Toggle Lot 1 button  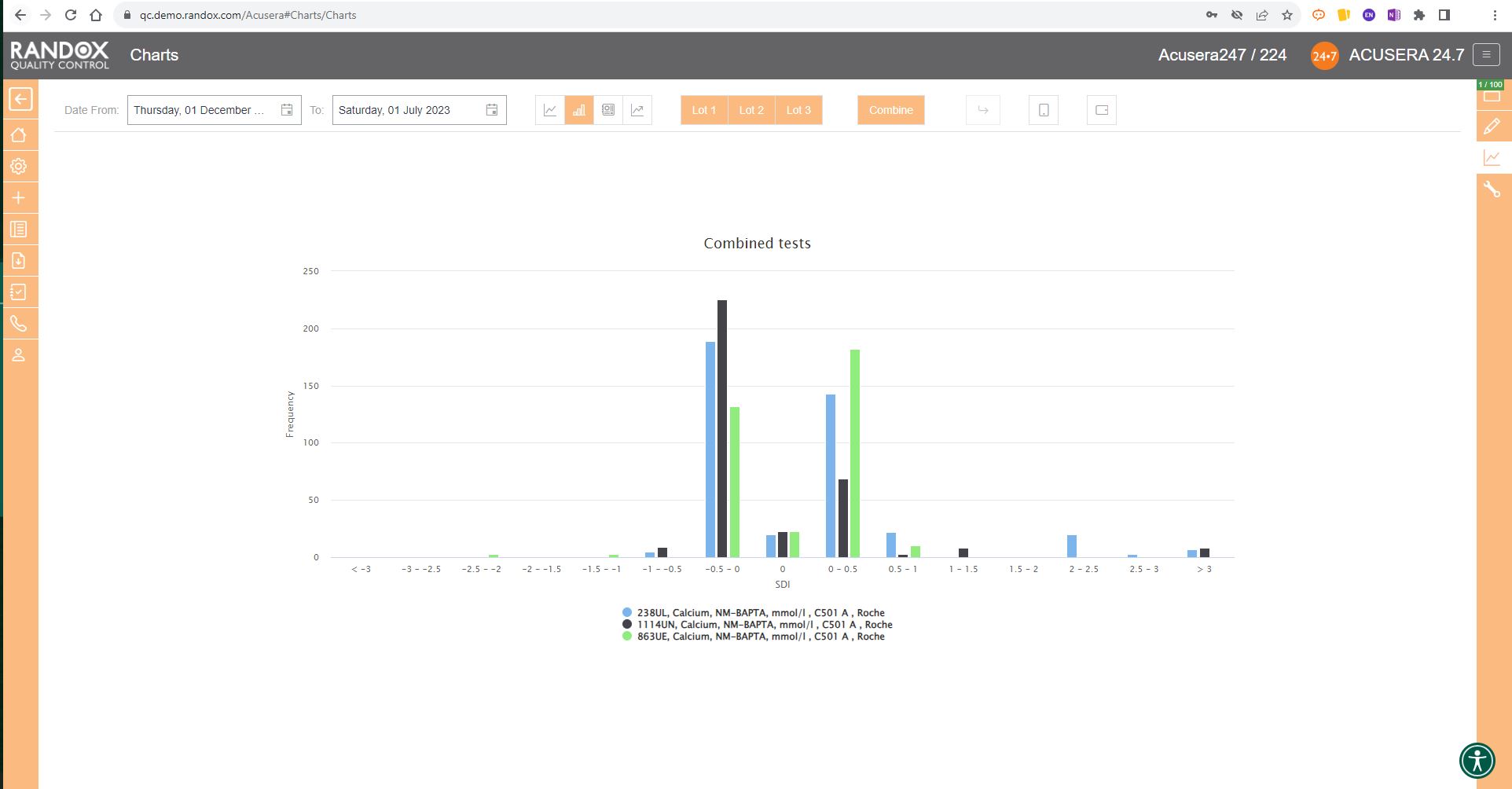(703, 110)
